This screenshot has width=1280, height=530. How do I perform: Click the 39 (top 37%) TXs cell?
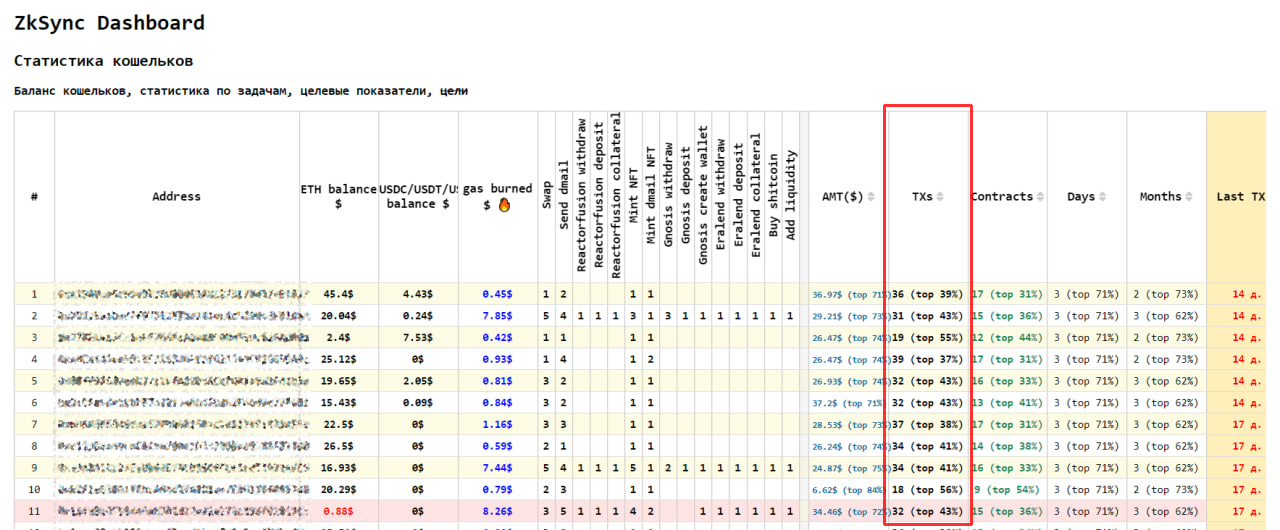pyautogui.click(x=927, y=359)
